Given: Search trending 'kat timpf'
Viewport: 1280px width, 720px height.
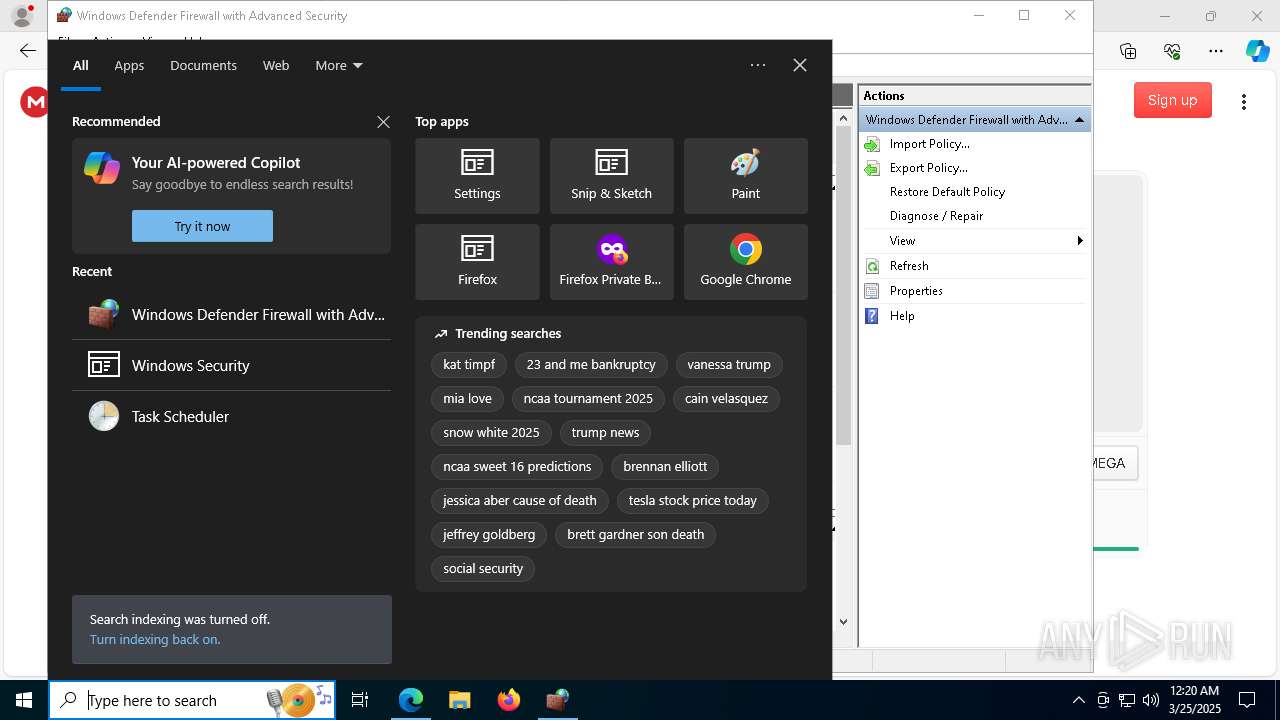Looking at the screenshot, I should pyautogui.click(x=469, y=365).
